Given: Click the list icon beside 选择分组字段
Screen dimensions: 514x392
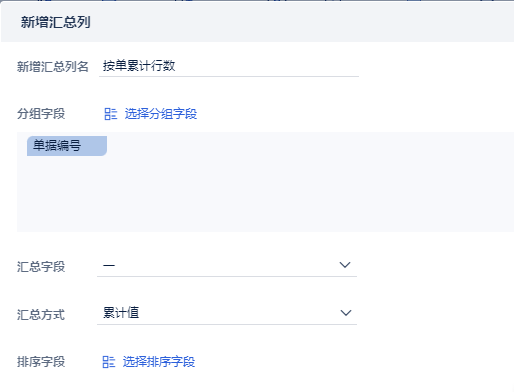Looking at the screenshot, I should coord(111,114).
